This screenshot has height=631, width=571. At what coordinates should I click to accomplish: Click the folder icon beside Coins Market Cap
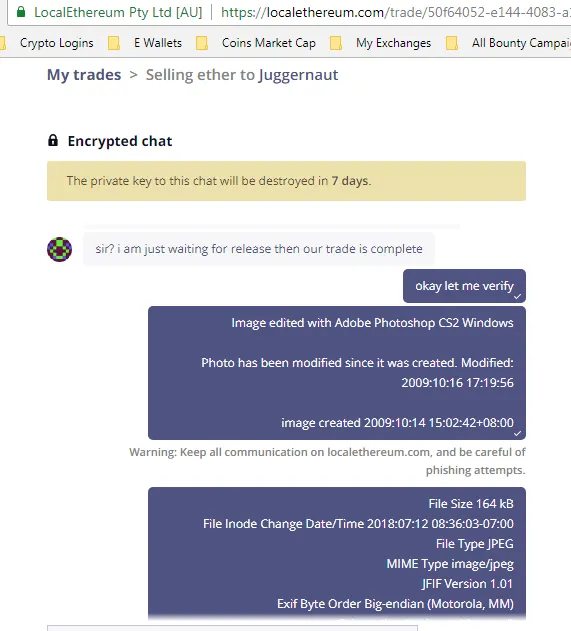click(x=202, y=43)
